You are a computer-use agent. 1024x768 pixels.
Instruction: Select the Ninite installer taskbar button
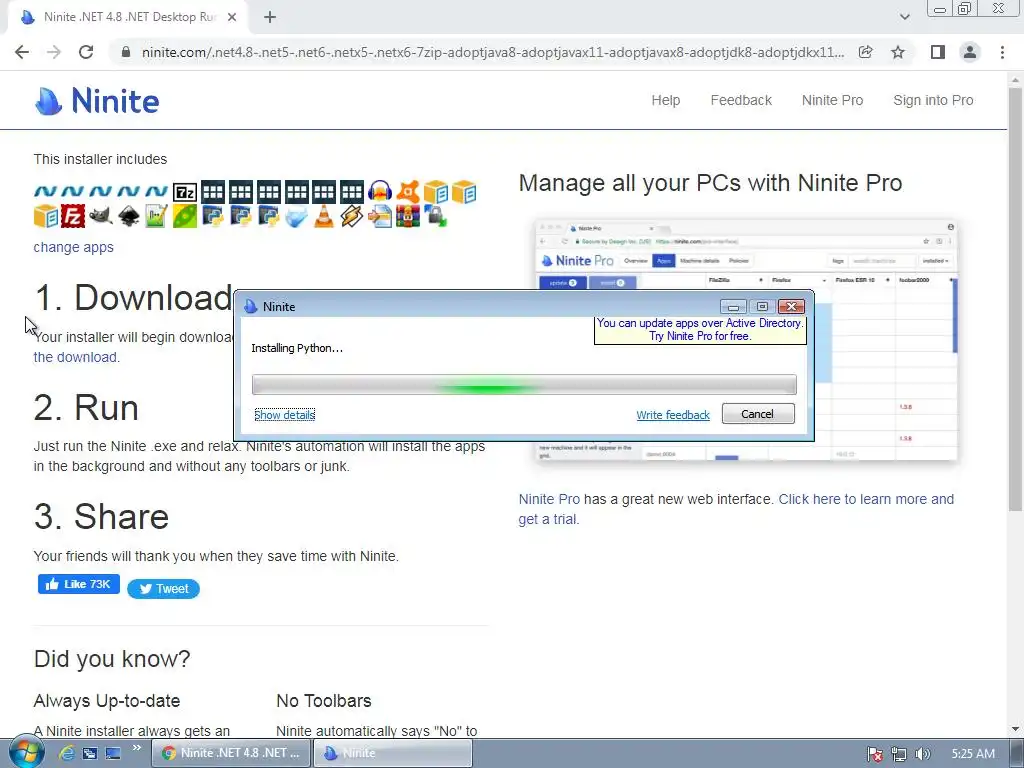tap(393, 753)
